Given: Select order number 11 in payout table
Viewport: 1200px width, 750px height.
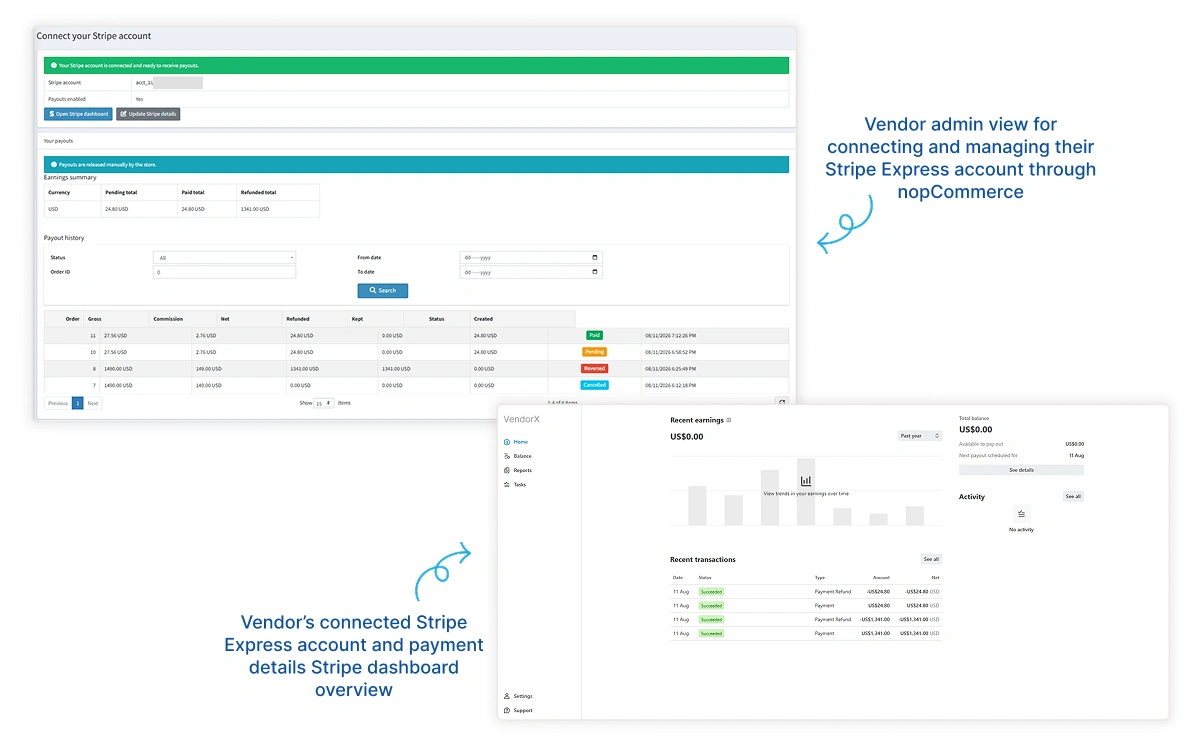Looking at the screenshot, I should pyautogui.click(x=93, y=336).
